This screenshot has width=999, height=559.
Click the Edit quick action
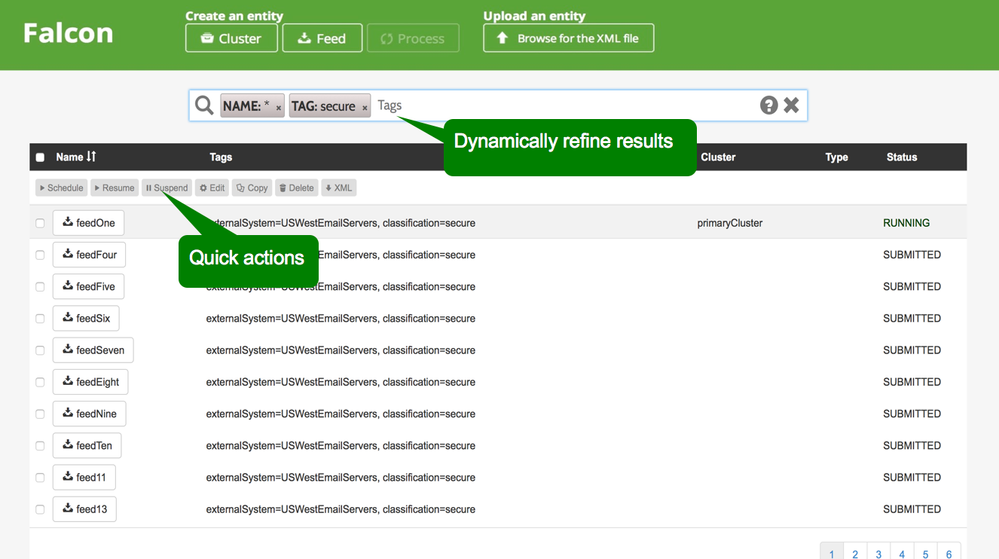click(x=212, y=188)
